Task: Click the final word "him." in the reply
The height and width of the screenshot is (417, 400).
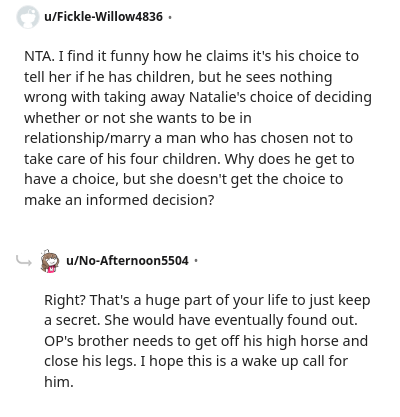Action: coord(58,382)
